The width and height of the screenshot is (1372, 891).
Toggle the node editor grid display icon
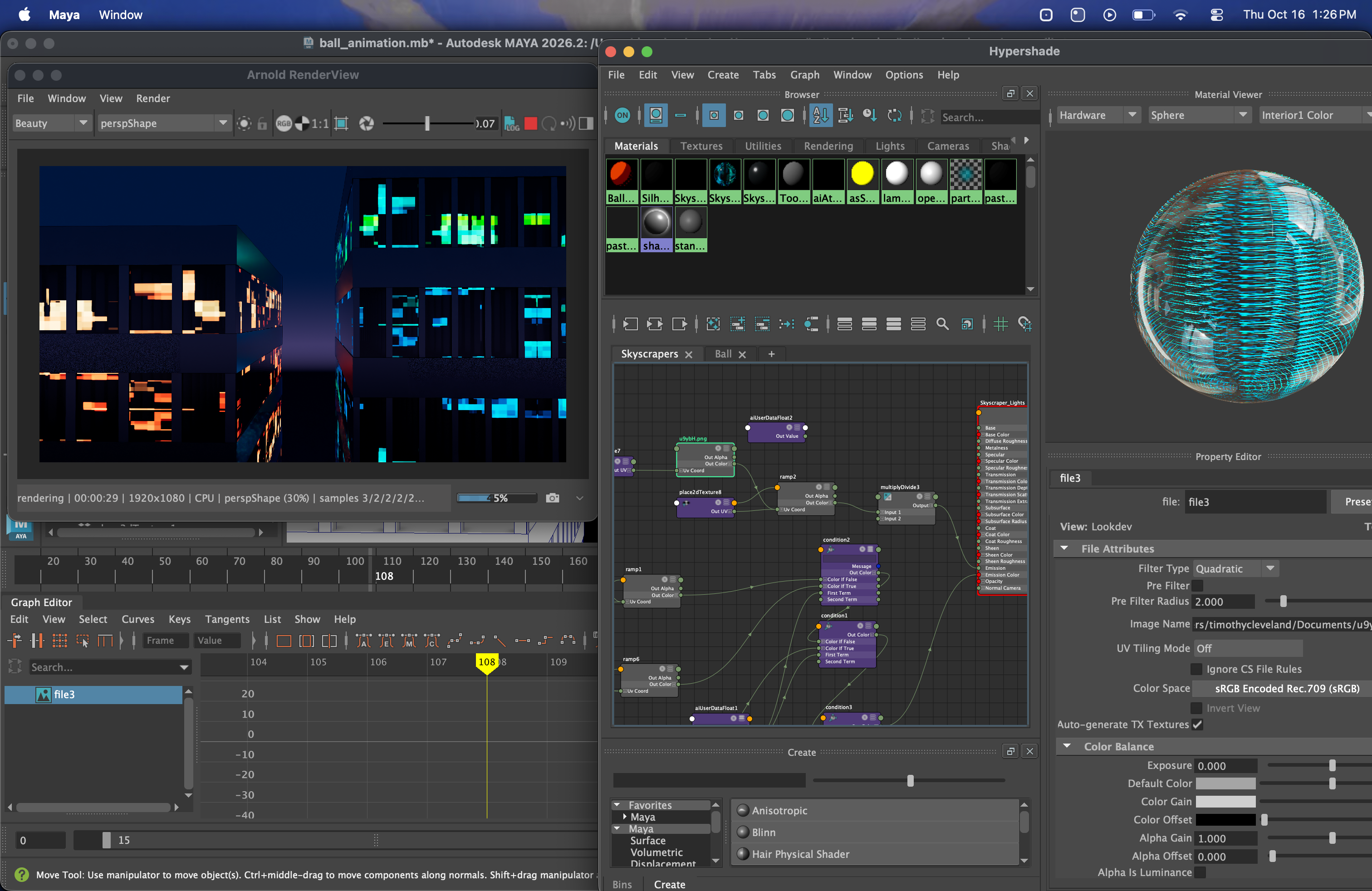[1000, 324]
